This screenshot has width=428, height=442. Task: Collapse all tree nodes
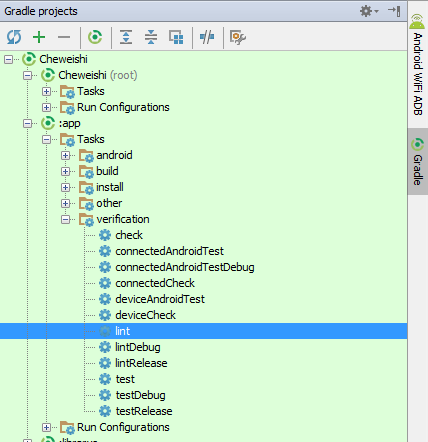(x=151, y=37)
